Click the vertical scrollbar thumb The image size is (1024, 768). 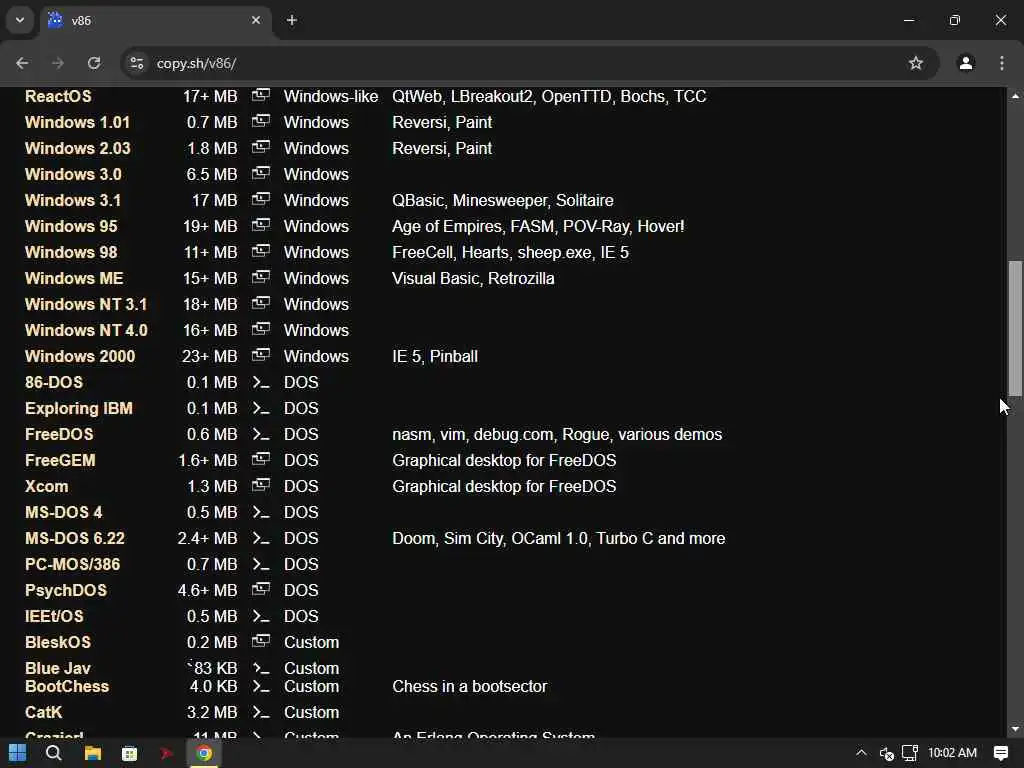coord(1015,328)
